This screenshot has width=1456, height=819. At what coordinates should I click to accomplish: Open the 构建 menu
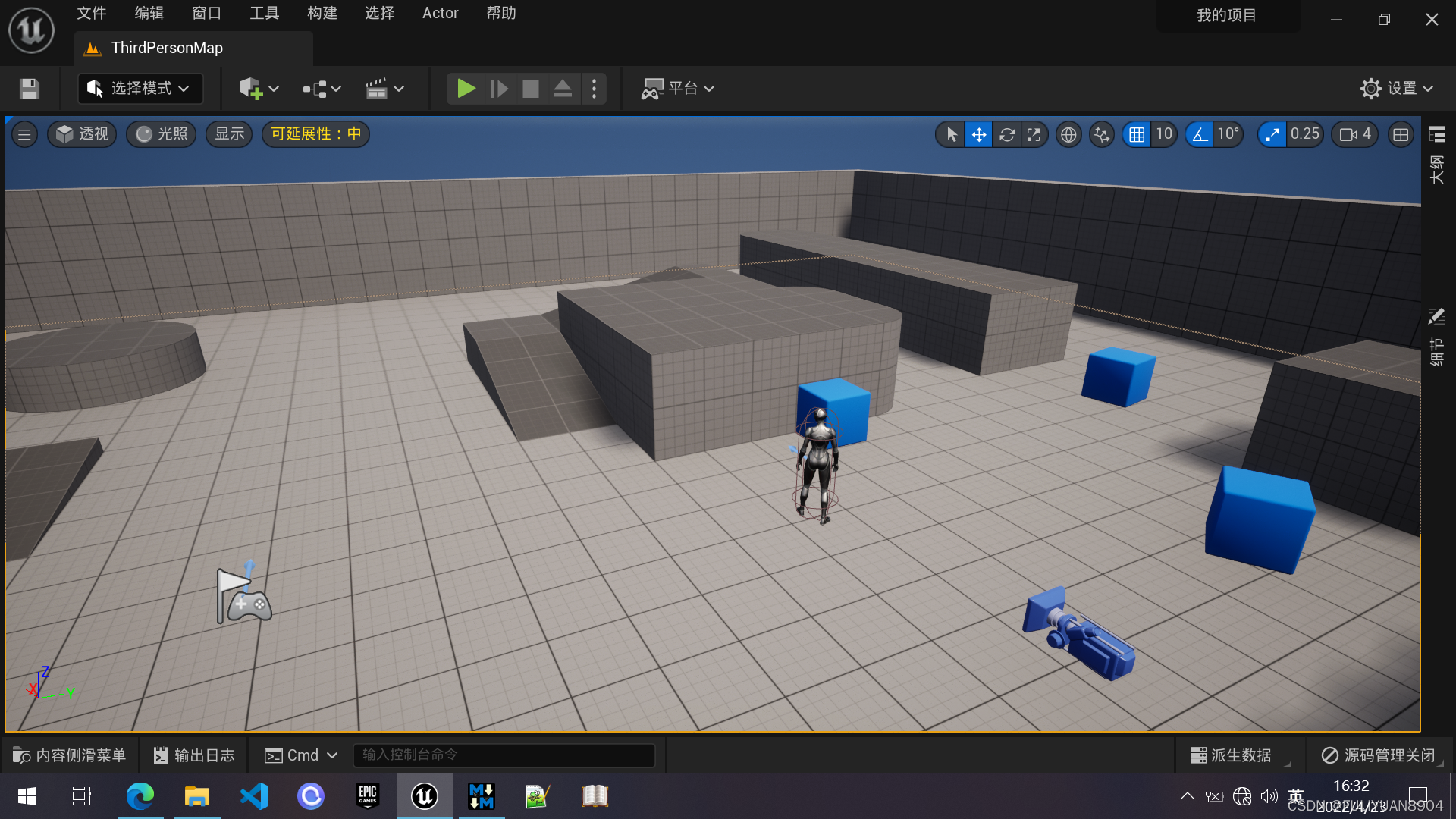tap(322, 13)
